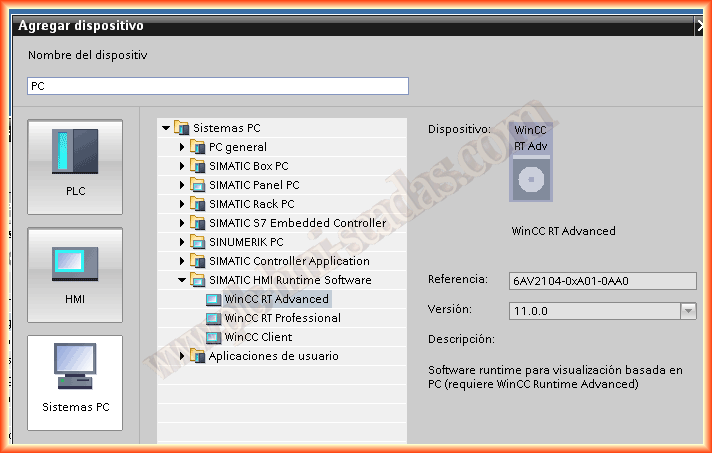Click the WinCC Client item icon

[x=213, y=337]
